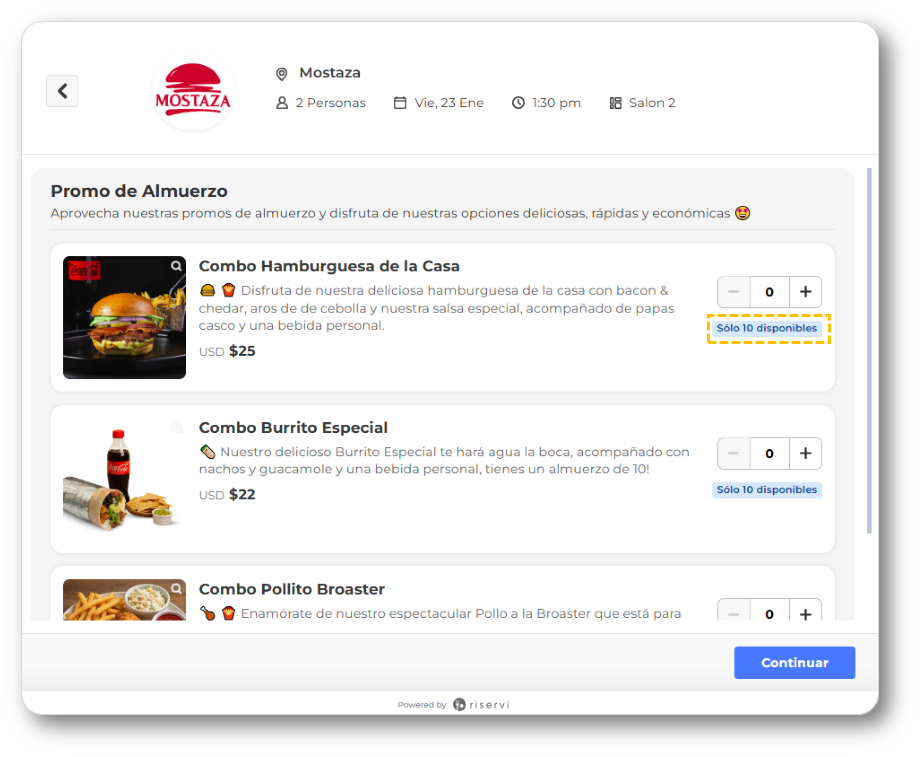Viewport: 921px width, 757px height.
Task: Click the riservi powered-by link
Action: click(480, 704)
